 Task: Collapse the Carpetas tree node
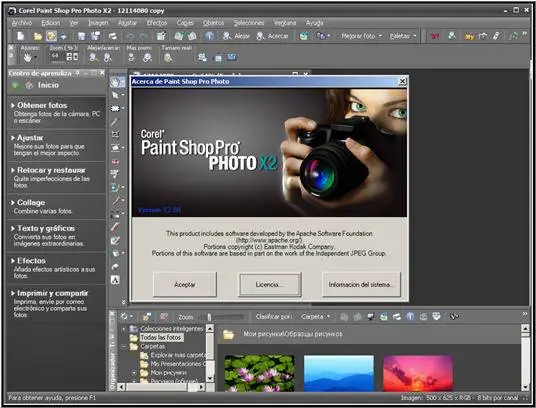124,346
